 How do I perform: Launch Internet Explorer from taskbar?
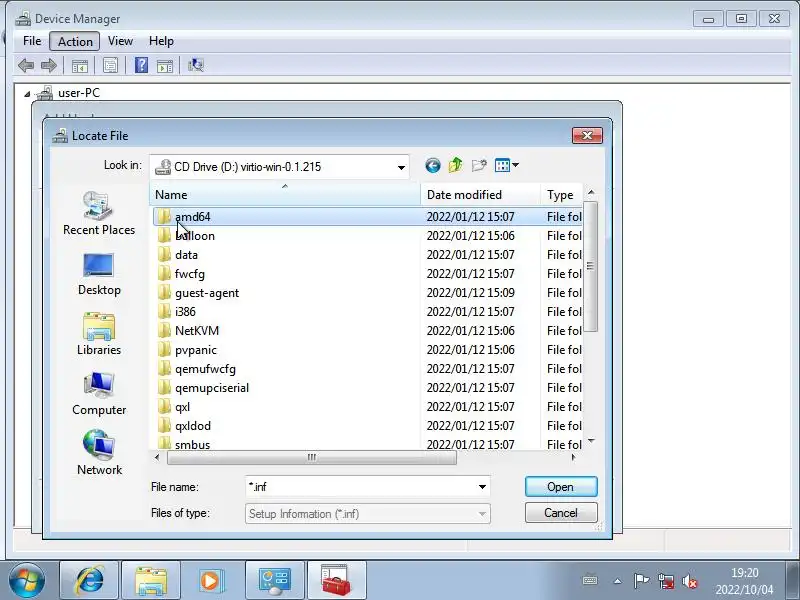tap(89, 581)
